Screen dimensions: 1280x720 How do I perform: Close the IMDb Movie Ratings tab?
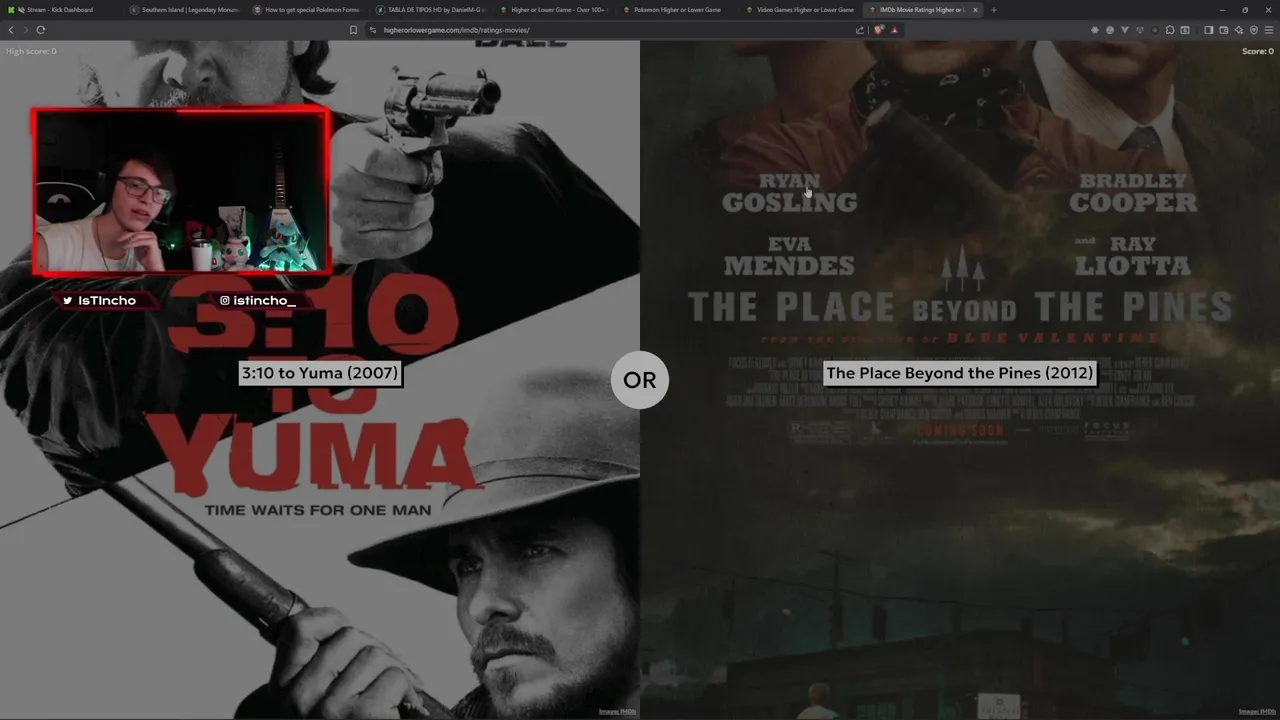click(975, 10)
